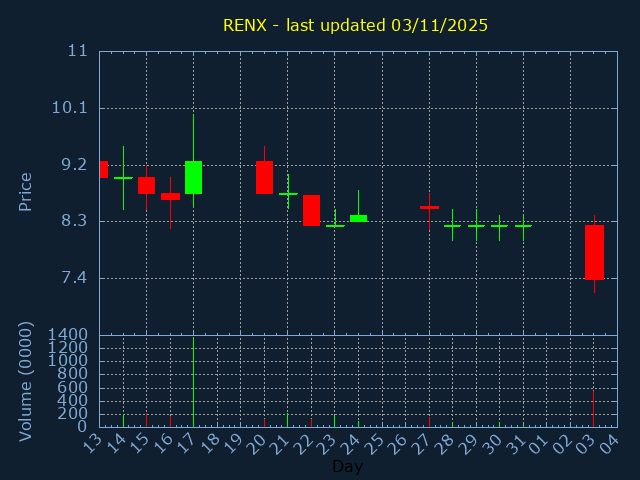Viewport: 640px width, 480px height.
Task: Click the 04 day tick label
Action: coord(608,442)
